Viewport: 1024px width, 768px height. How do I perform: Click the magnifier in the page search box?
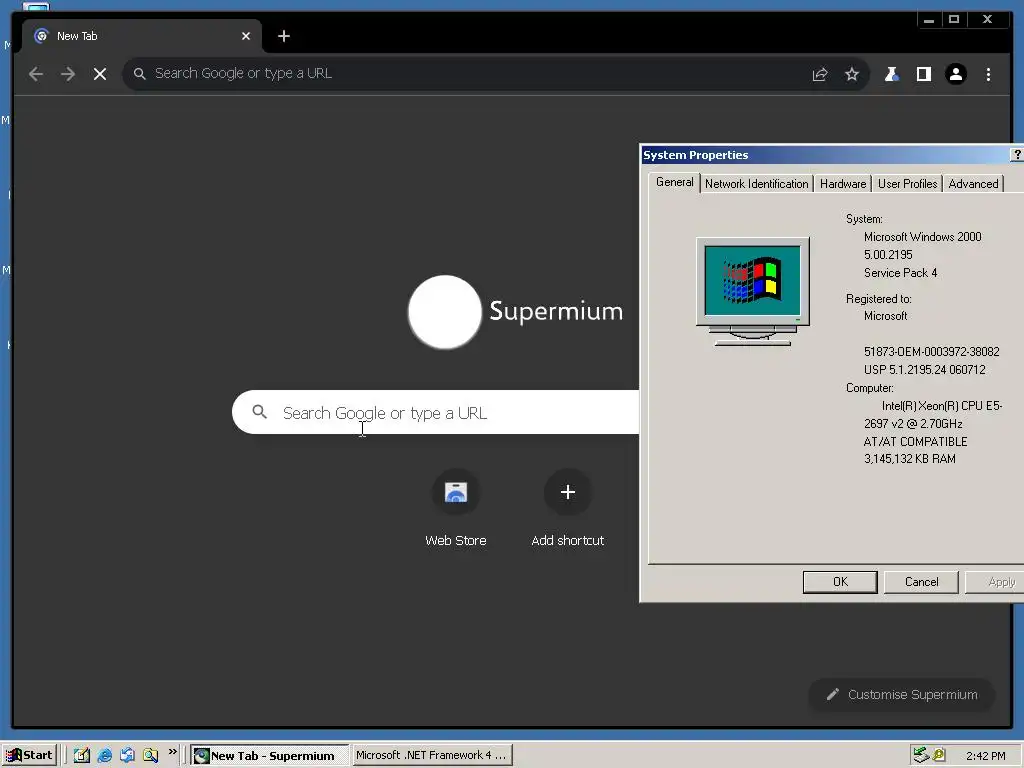pyautogui.click(x=259, y=412)
